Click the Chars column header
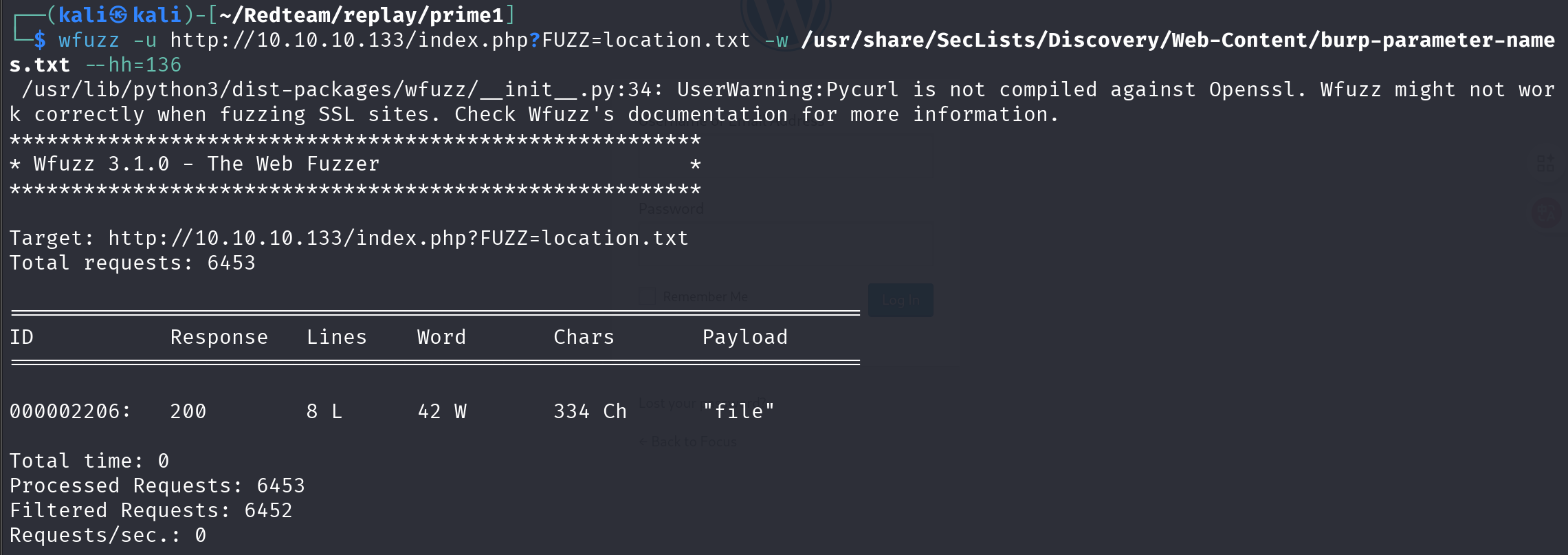The height and width of the screenshot is (555, 1568). [584, 337]
